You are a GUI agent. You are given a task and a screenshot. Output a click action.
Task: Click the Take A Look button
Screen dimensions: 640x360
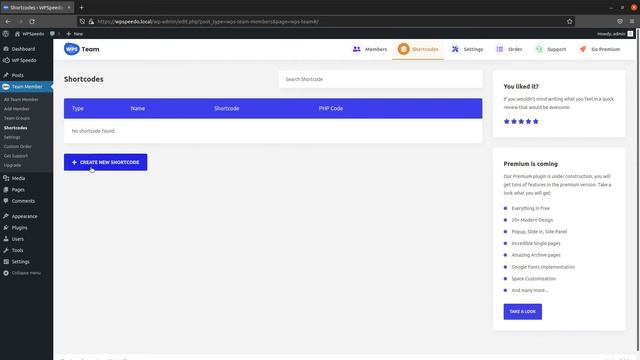click(522, 311)
